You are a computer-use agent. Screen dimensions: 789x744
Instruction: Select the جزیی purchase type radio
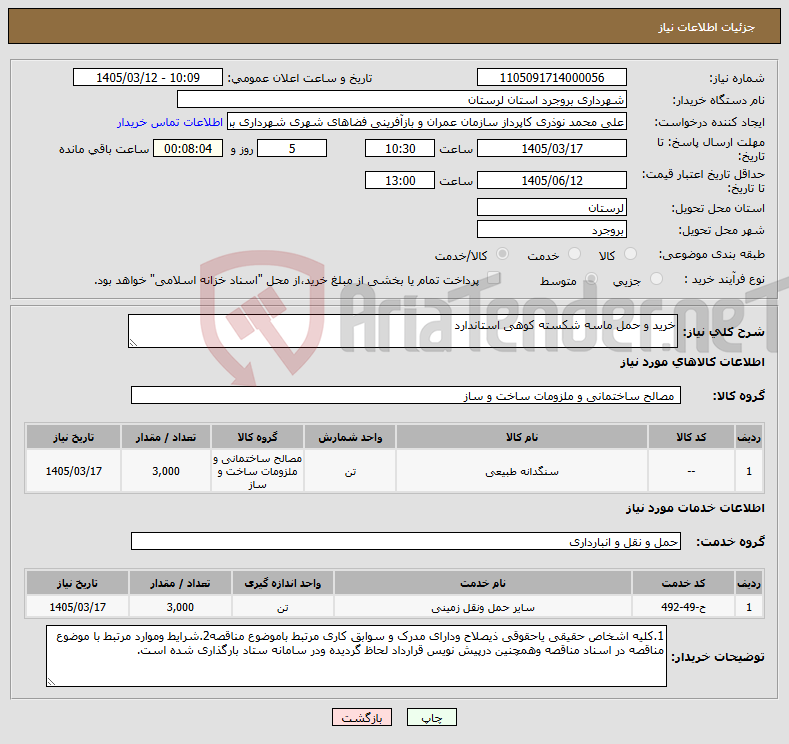[656, 278]
